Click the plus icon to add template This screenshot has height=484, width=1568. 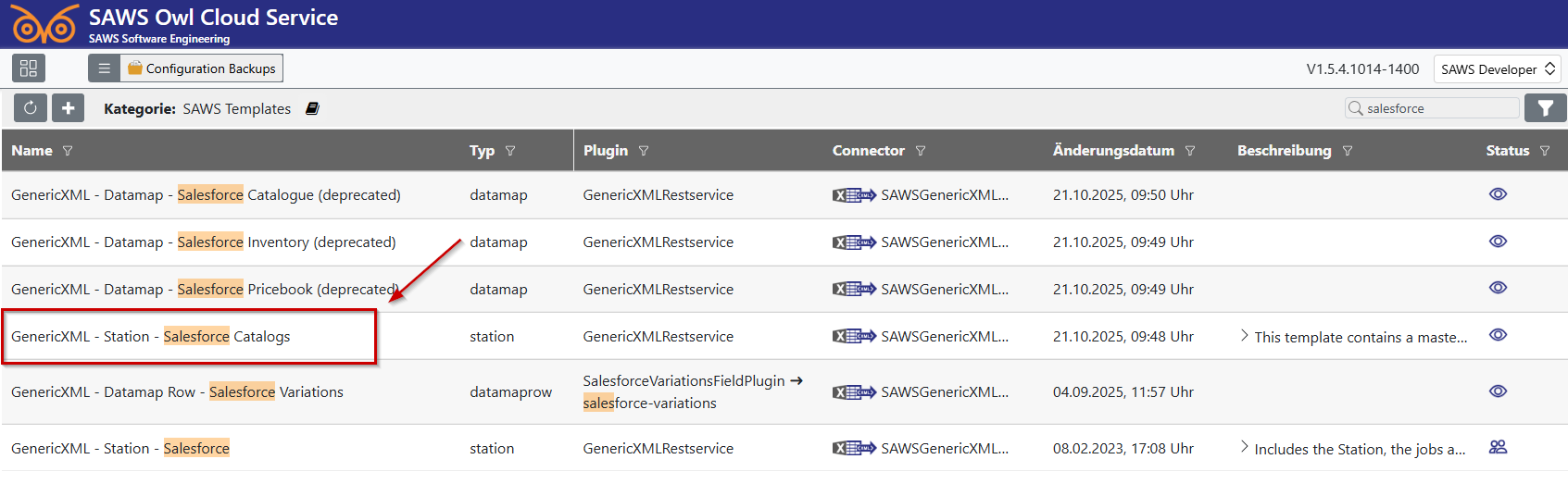click(x=68, y=108)
